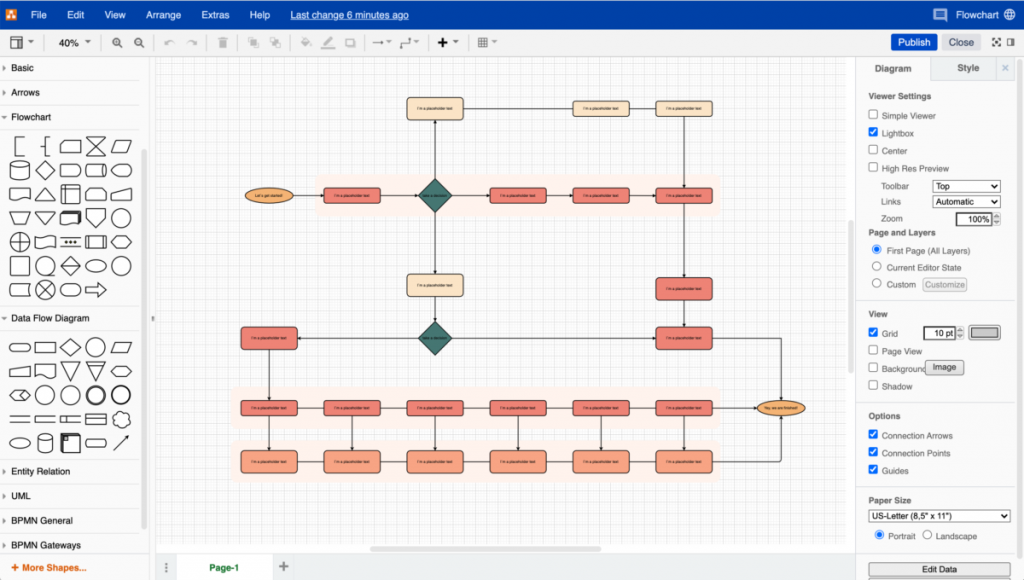1024x580 pixels.
Task: Click the Undo icon in the toolbar
Action: (x=170, y=42)
